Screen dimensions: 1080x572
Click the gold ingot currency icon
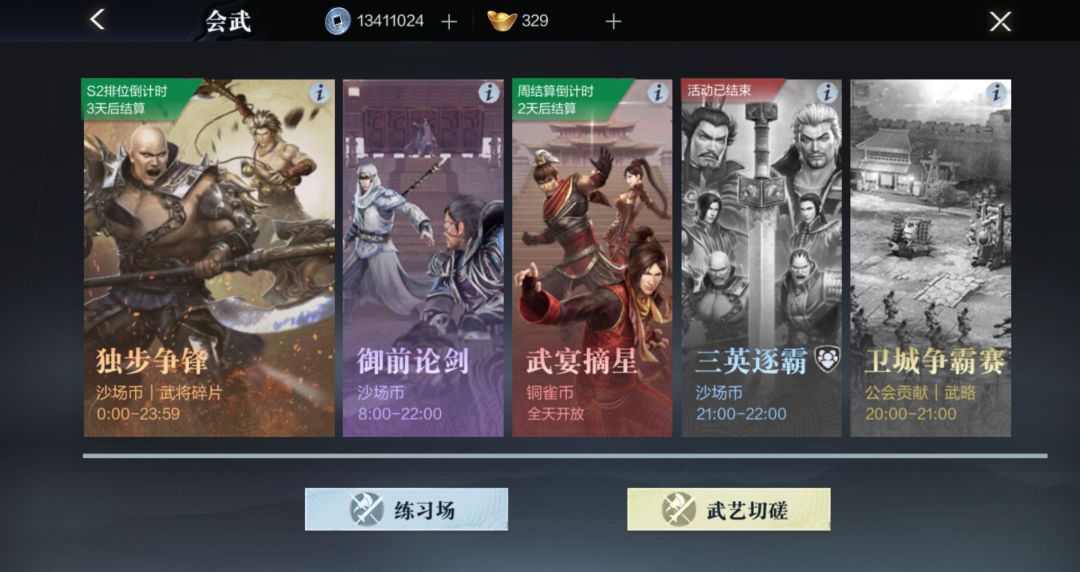coord(502,21)
